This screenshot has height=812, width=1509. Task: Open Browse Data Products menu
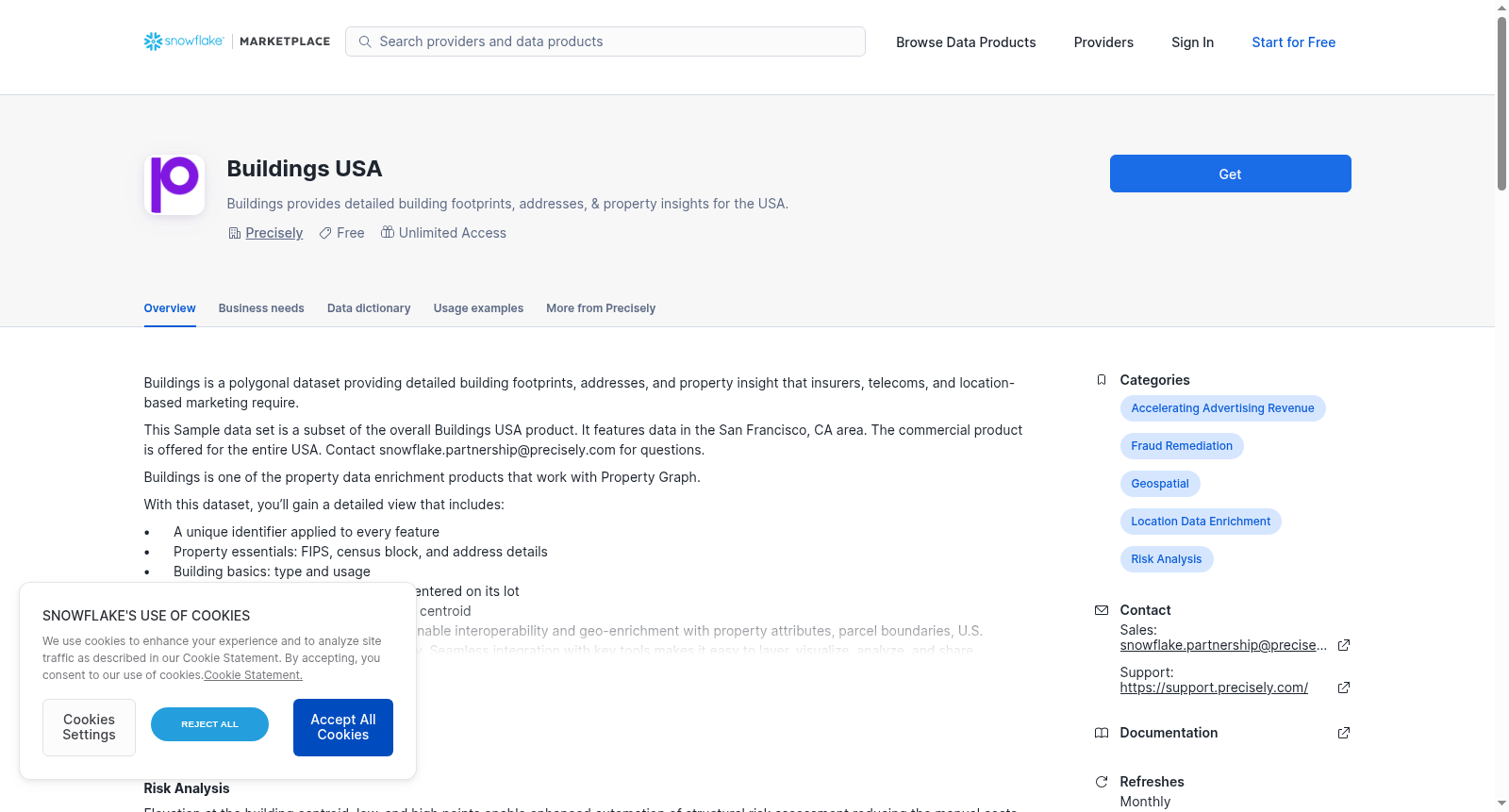(x=966, y=42)
